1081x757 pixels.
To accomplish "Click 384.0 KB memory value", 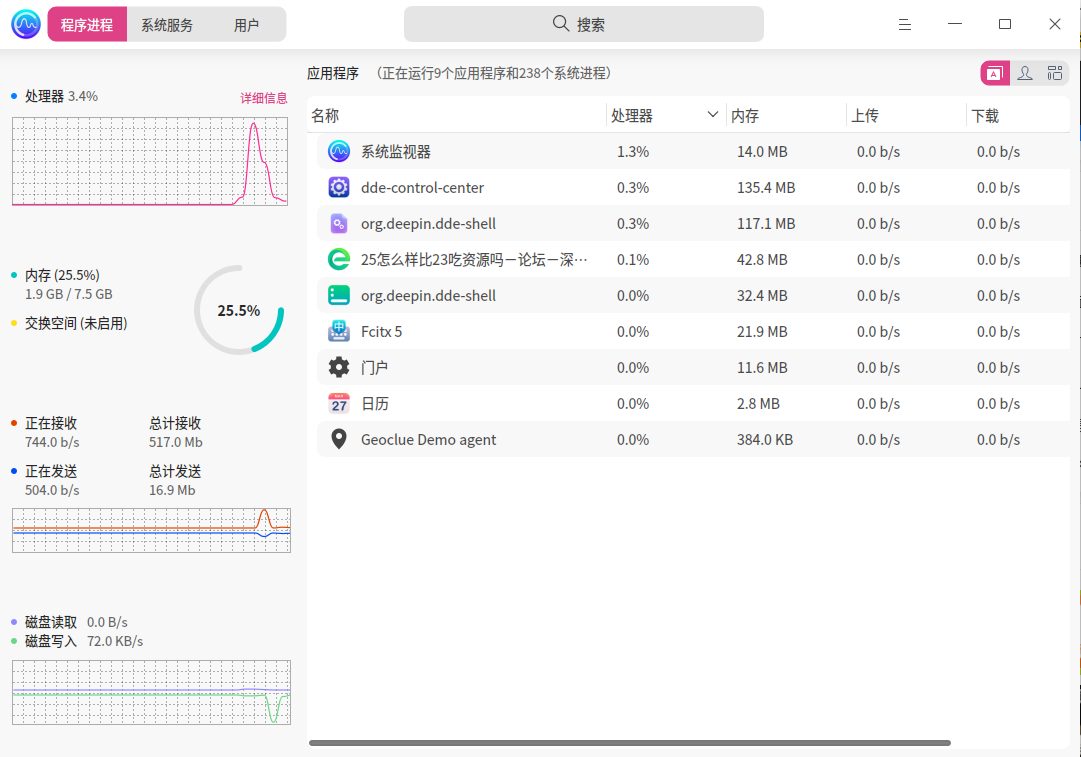I will tap(765, 439).
